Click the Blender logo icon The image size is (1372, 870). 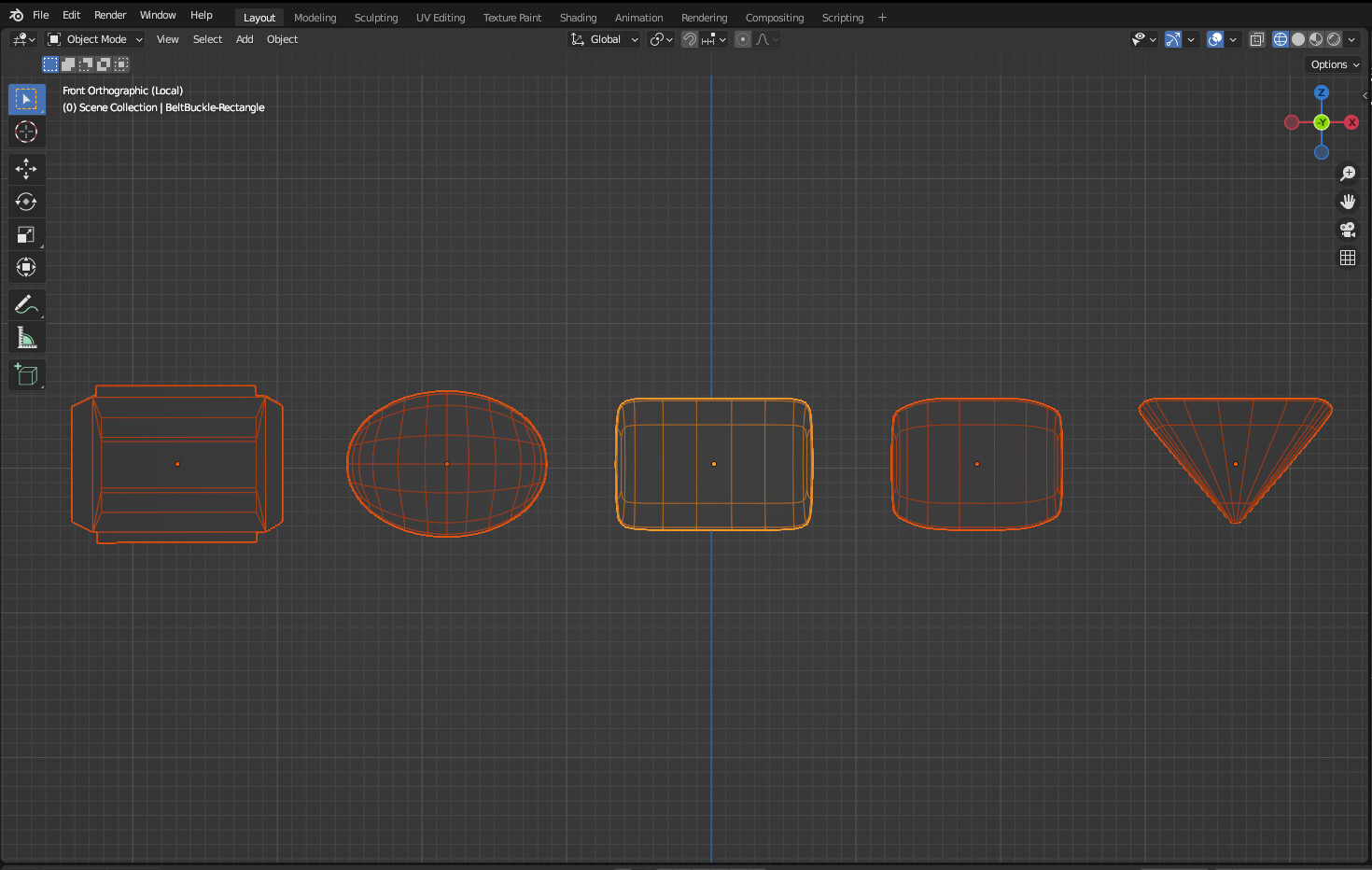pyautogui.click(x=16, y=15)
